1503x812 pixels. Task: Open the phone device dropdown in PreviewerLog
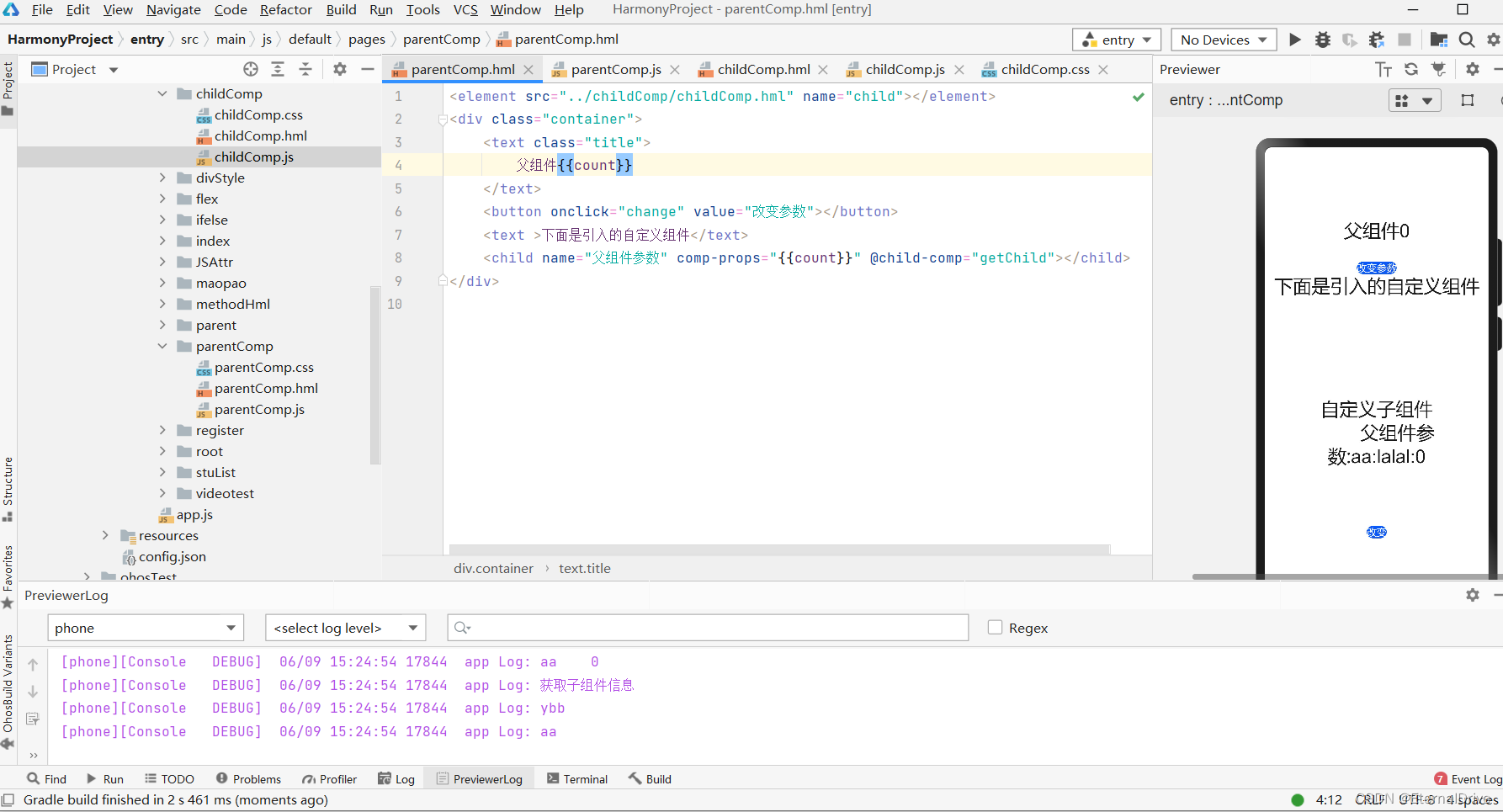coord(146,628)
